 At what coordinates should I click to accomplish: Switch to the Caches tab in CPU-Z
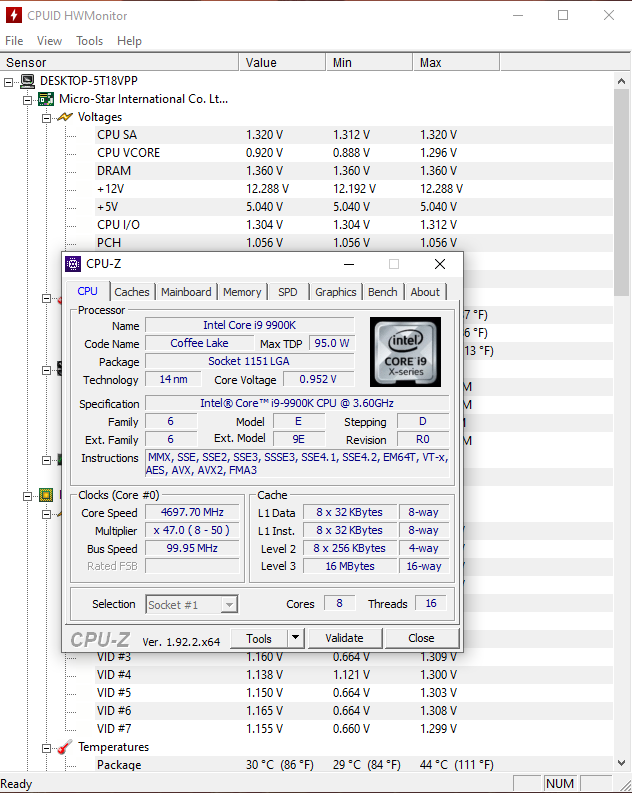point(131,292)
